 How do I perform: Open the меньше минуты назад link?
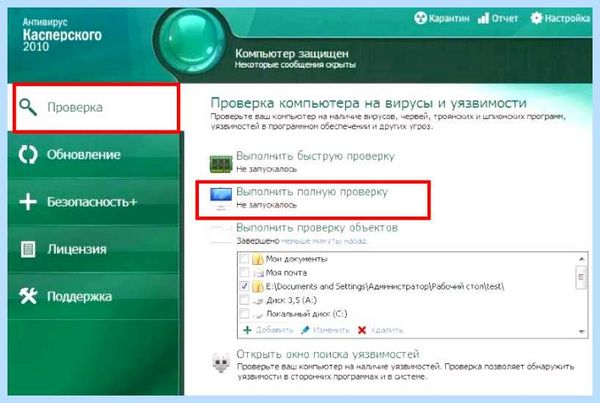[x=324, y=241]
